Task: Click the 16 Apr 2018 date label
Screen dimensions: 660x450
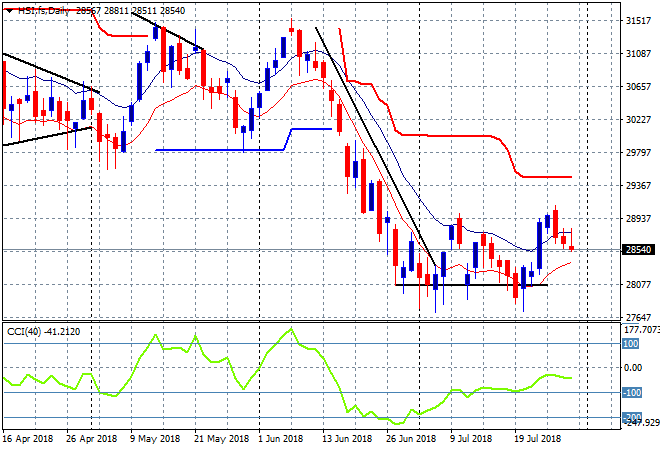Action: [x=28, y=439]
